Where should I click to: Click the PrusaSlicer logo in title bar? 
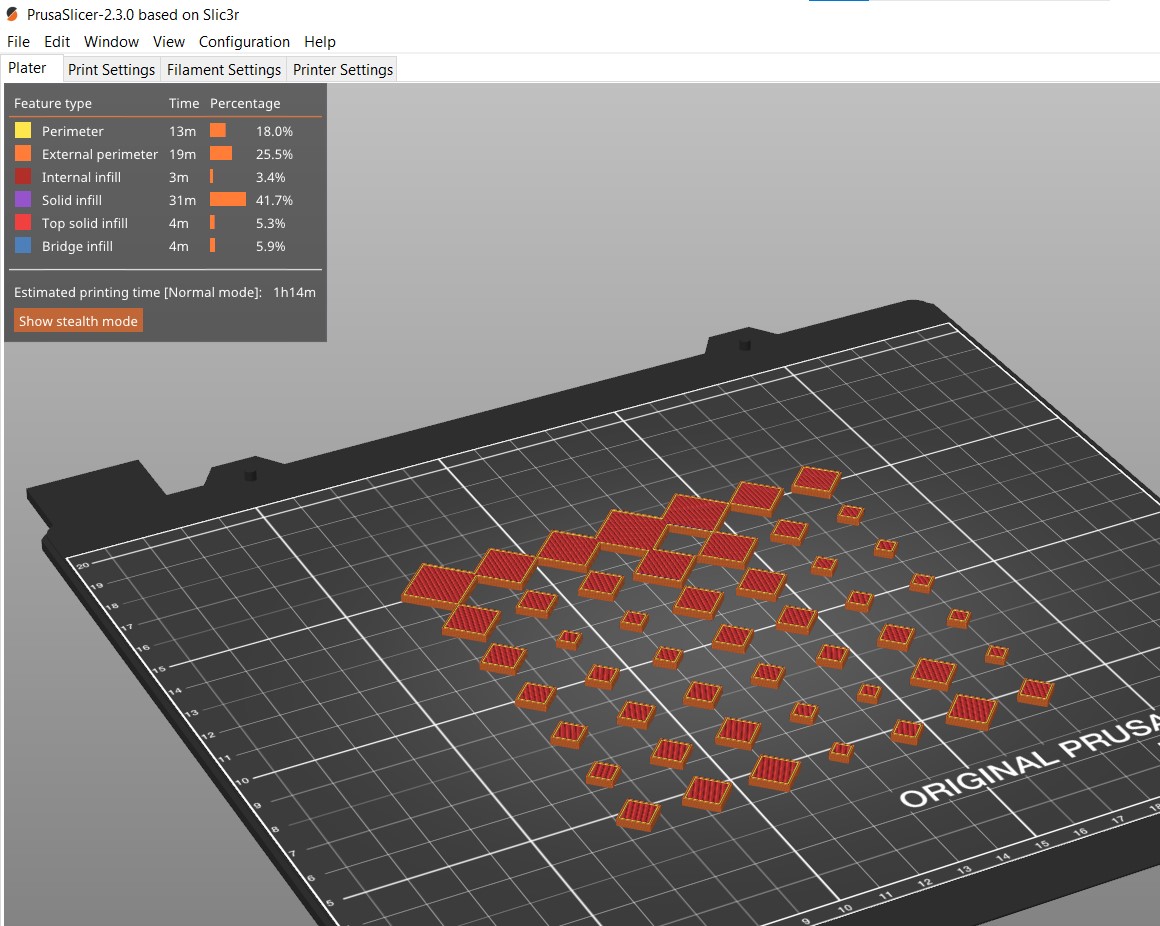pos(12,14)
